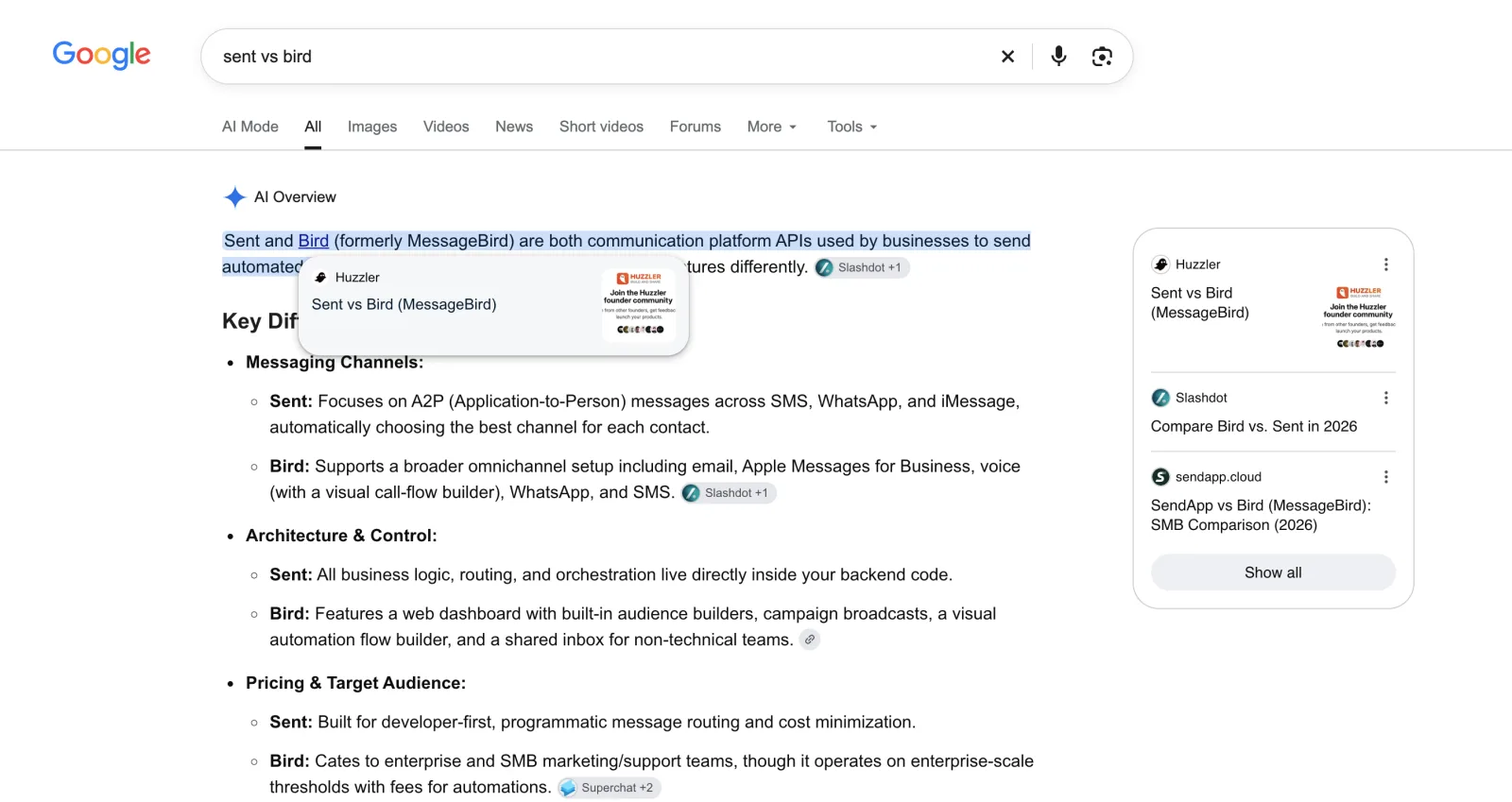Click Show all sources button

1273,572
